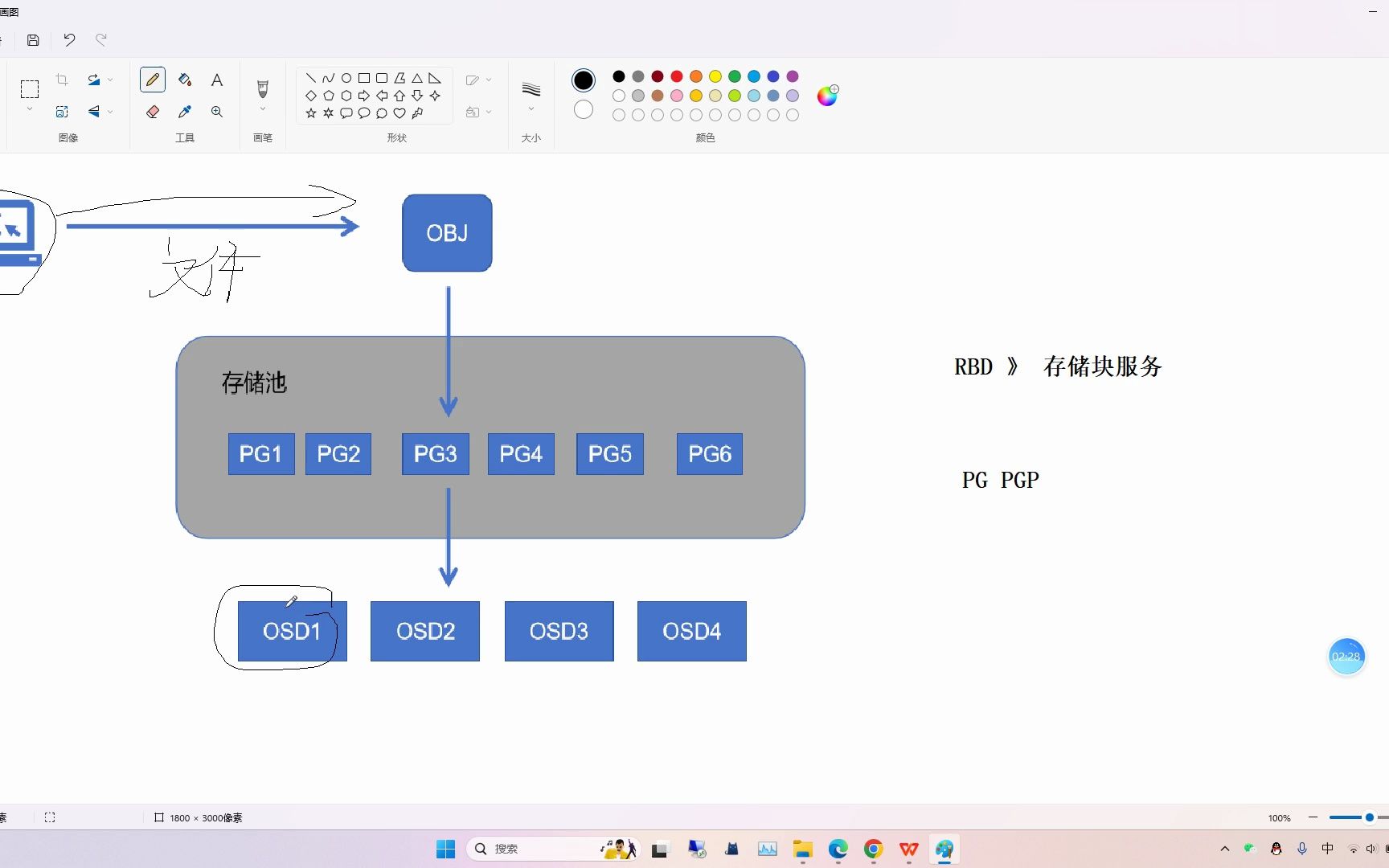This screenshot has height=868, width=1389.
Task: Click the Undo arrow
Action: 68,39
